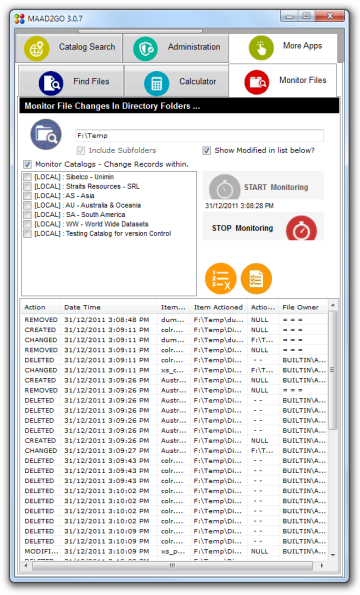The image size is (360, 595).
Task: Sort by the Date Time column header
Action: (x=109, y=307)
